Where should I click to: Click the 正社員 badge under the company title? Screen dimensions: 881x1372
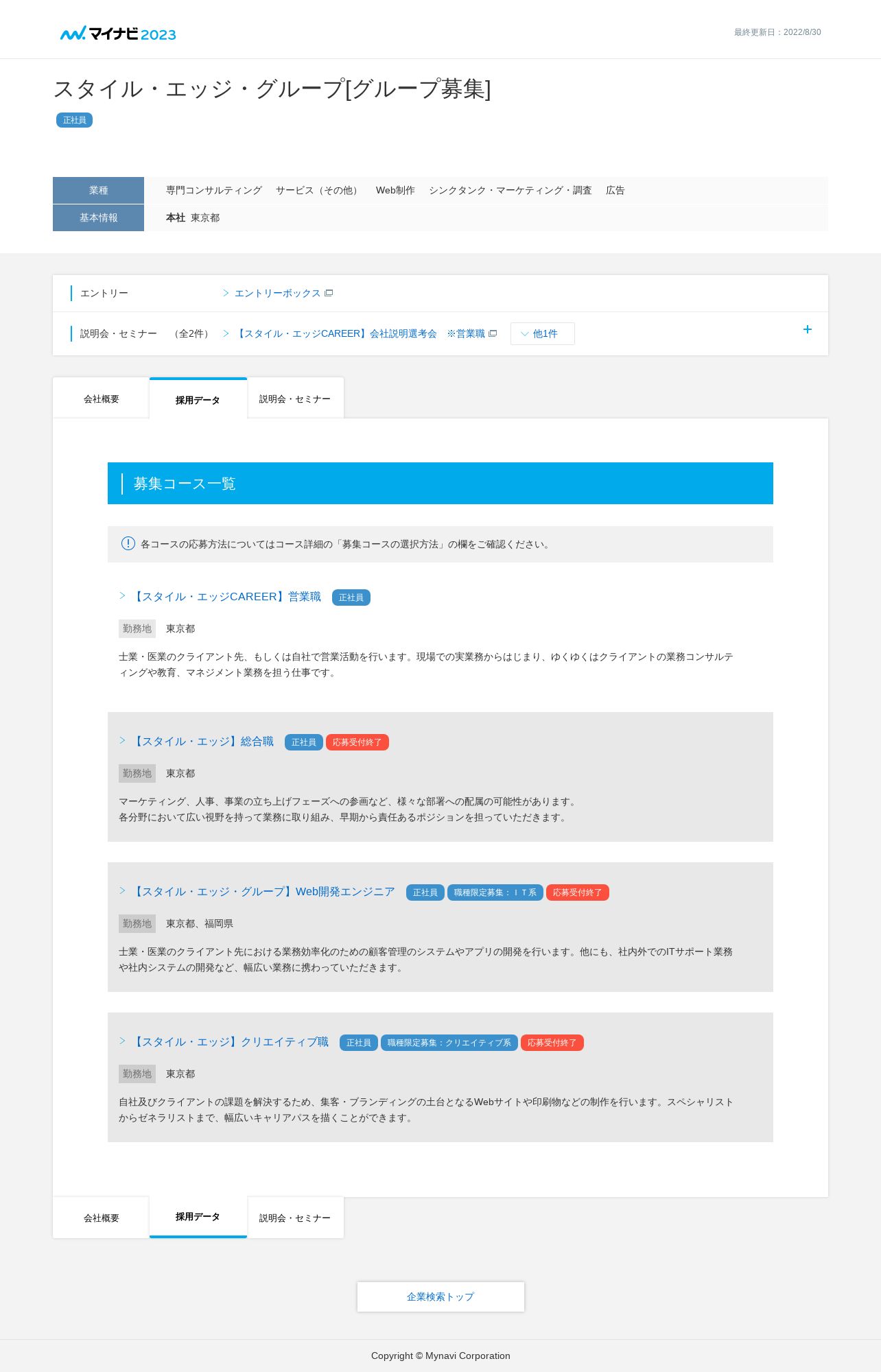pyautogui.click(x=74, y=120)
